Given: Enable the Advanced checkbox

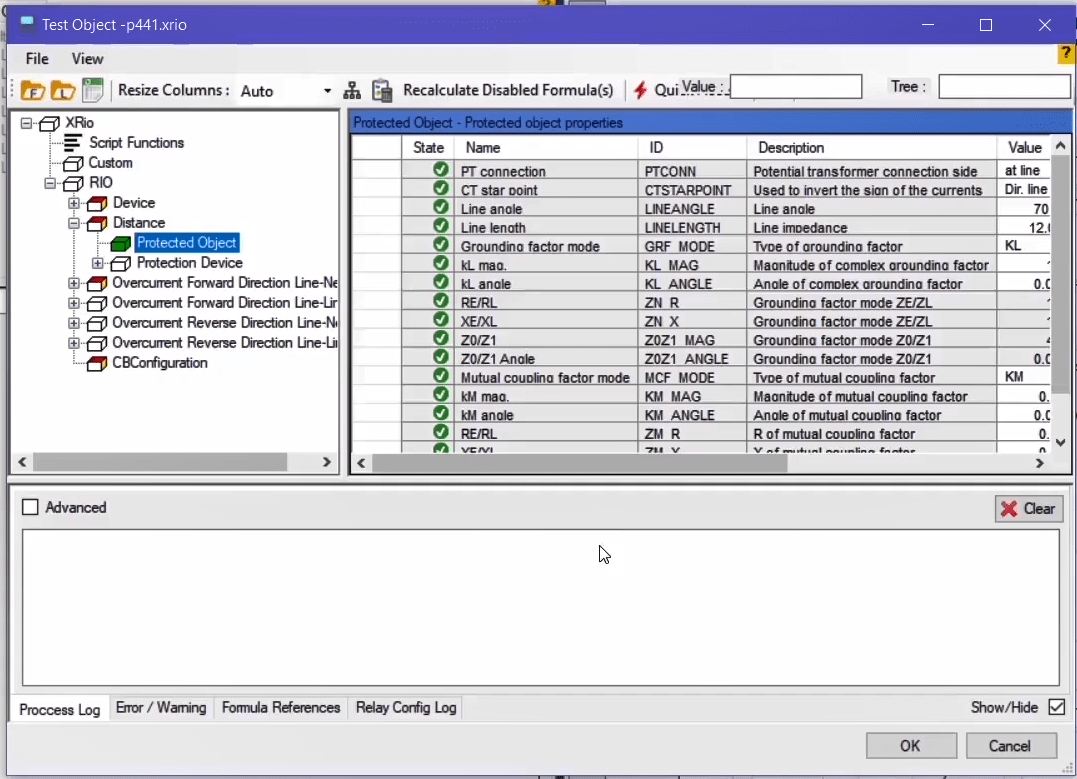Looking at the screenshot, I should pos(31,508).
